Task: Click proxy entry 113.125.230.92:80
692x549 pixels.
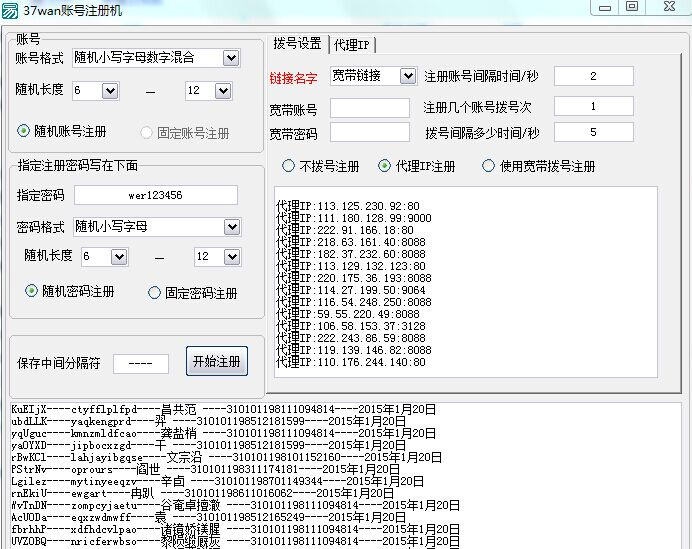Action: (348, 206)
